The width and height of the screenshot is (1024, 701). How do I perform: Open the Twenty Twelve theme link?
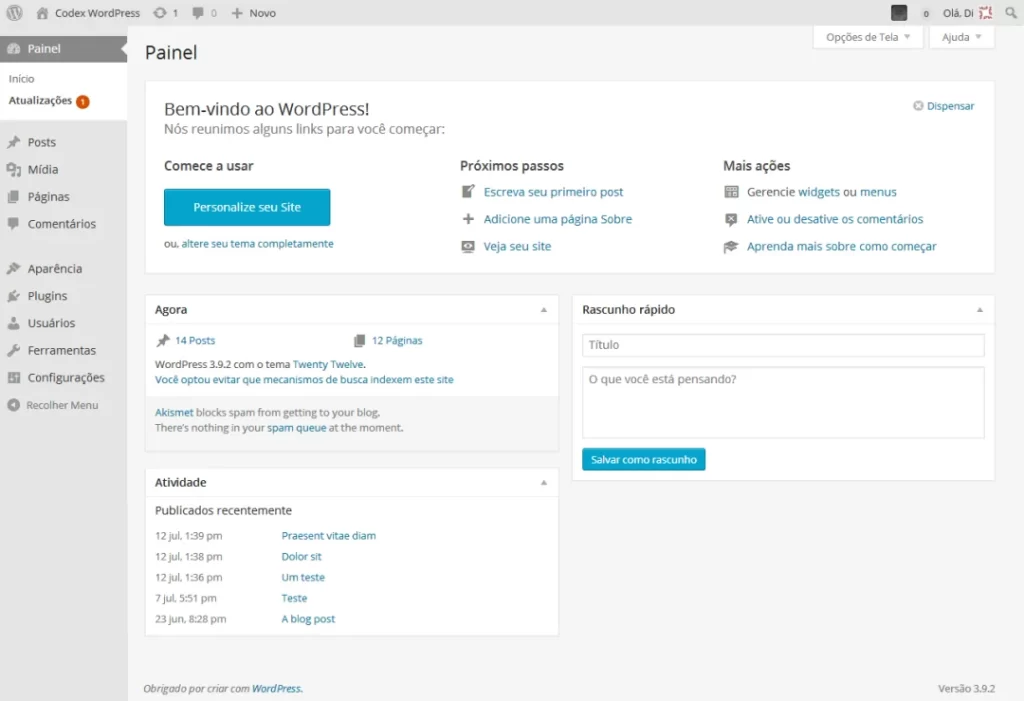(x=328, y=365)
